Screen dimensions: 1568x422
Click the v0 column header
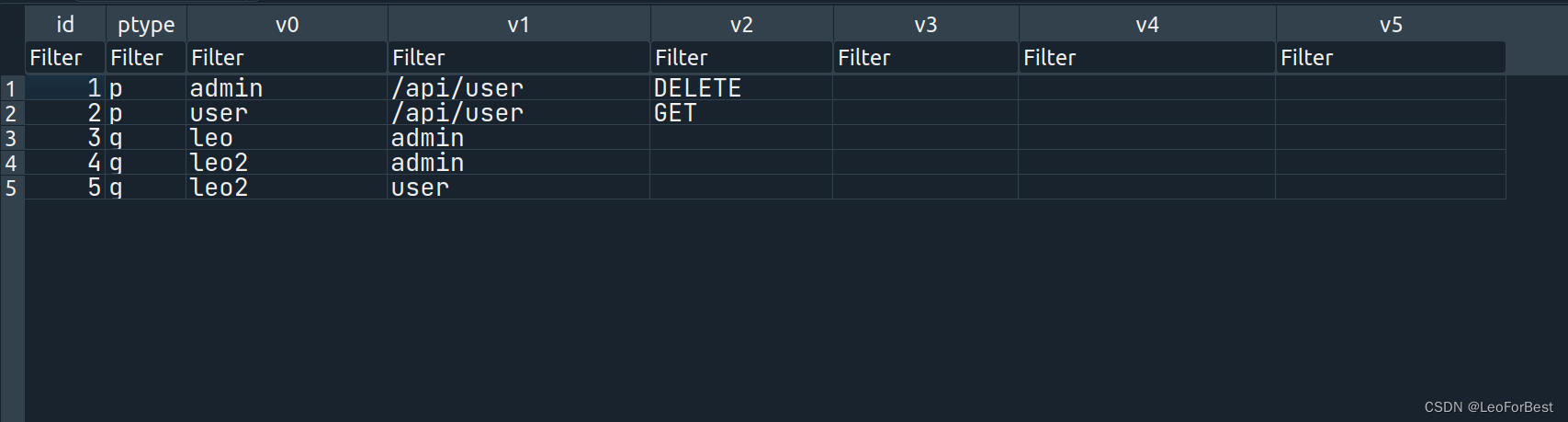tap(288, 25)
